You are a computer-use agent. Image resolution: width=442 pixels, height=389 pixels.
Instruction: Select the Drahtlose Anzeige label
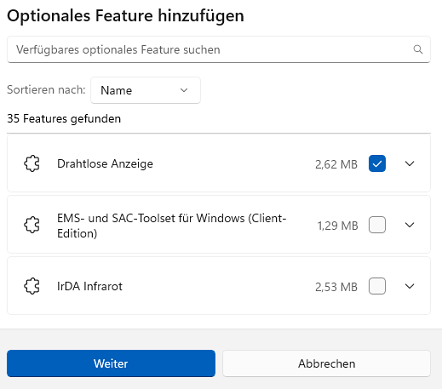[x=105, y=164]
